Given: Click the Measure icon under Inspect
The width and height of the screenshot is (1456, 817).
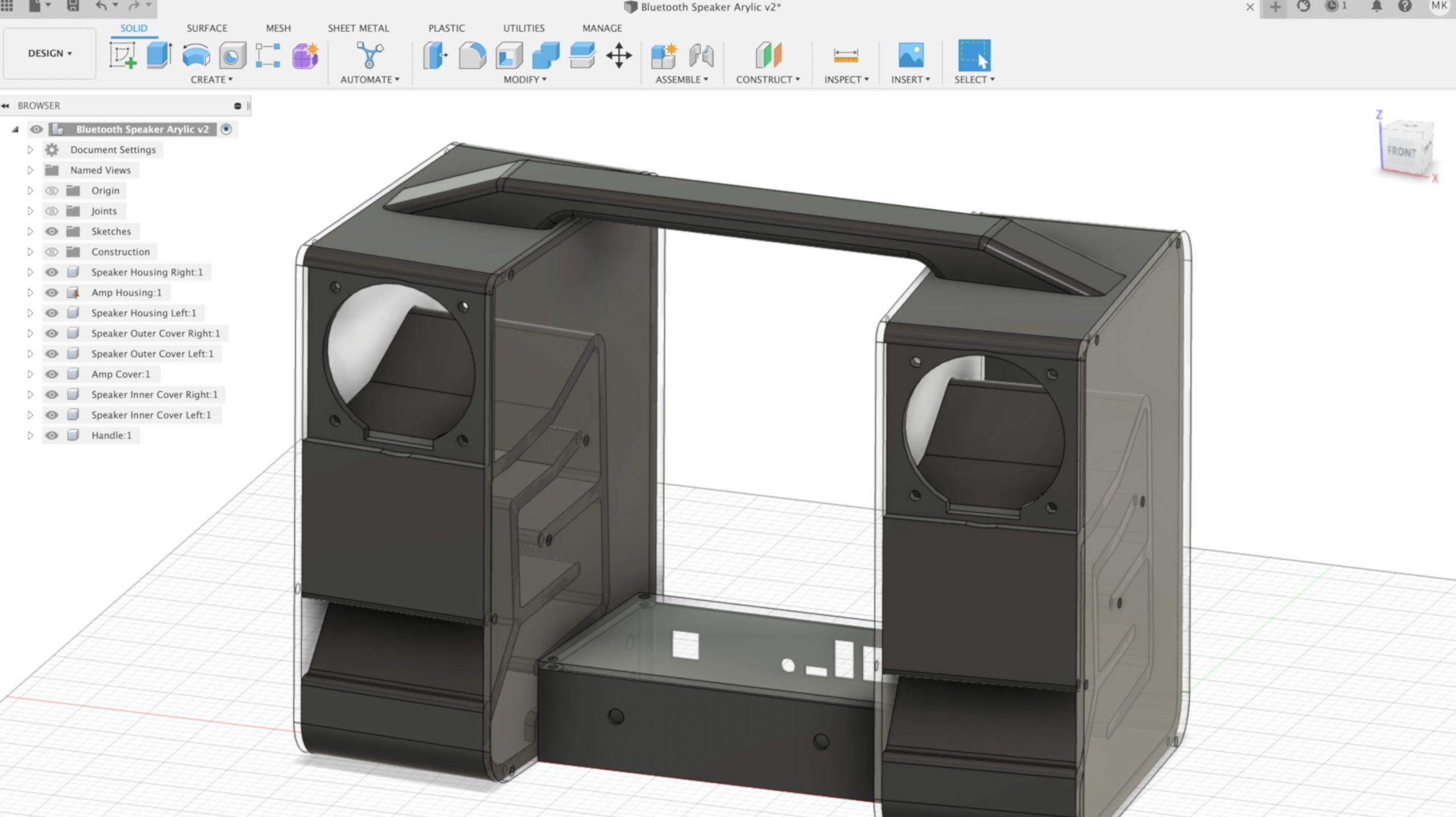Looking at the screenshot, I should (x=846, y=56).
